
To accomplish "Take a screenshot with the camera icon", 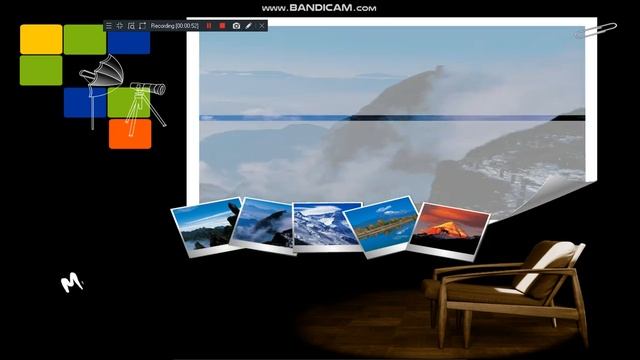I will click(x=236, y=26).
